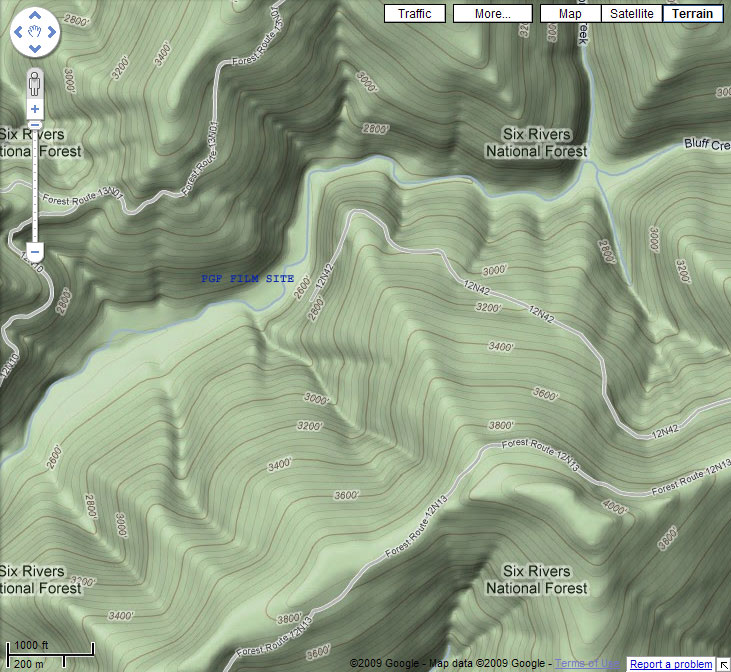Select the Terrain map type
Screen dimensions: 731x672
tap(693, 14)
